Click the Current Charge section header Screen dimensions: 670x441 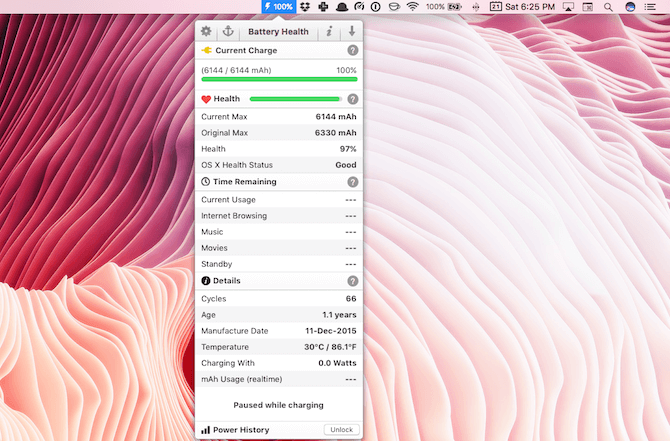click(279, 50)
